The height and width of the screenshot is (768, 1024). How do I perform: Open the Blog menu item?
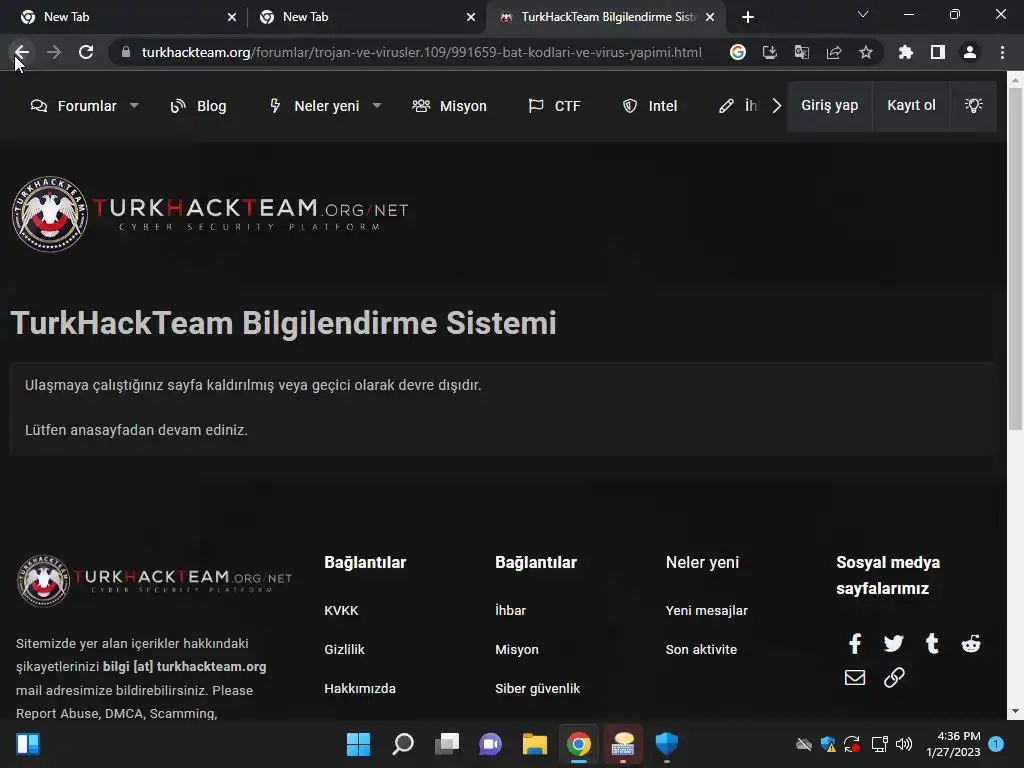click(x=198, y=106)
